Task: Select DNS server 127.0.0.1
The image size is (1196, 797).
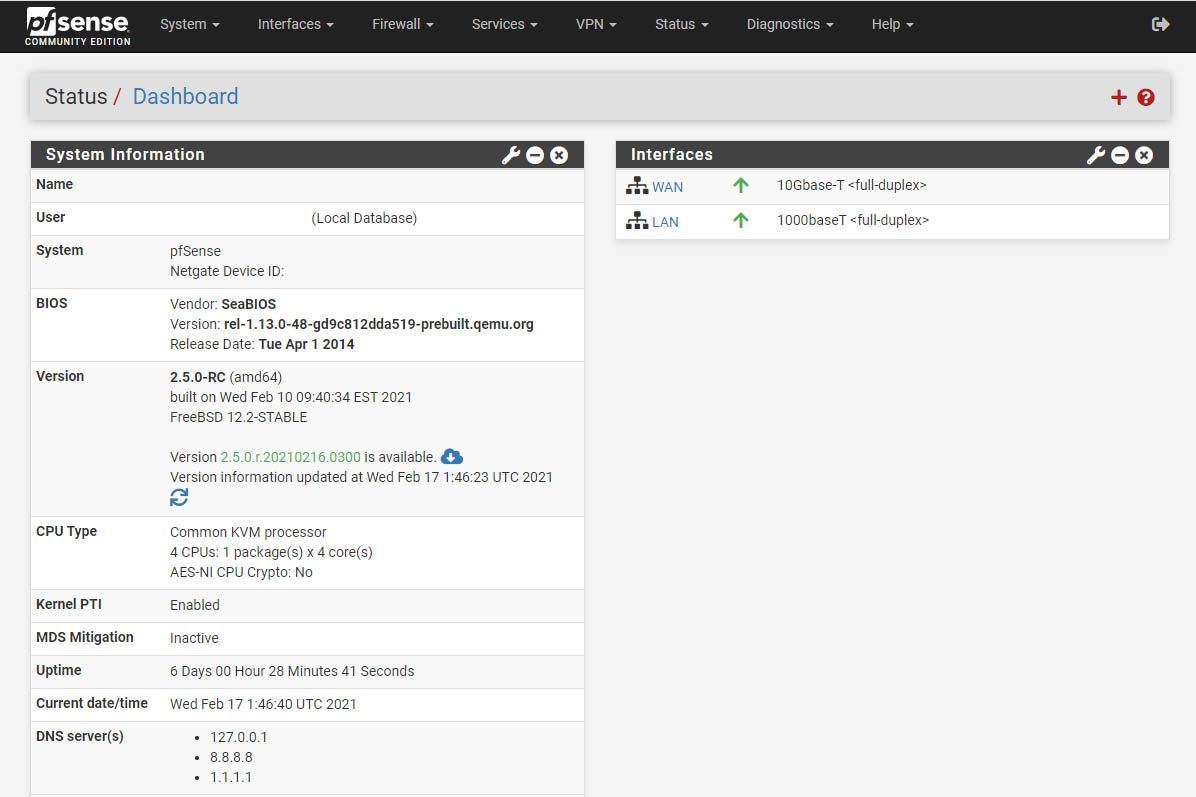Action: [x=239, y=737]
